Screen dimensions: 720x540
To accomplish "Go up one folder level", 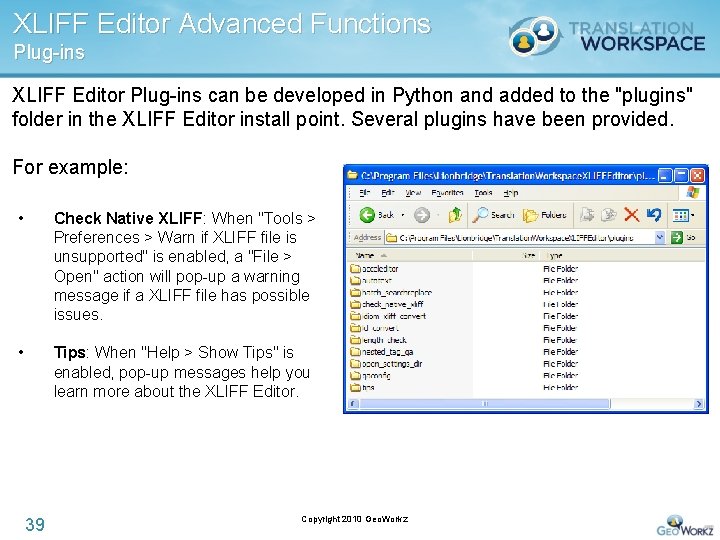I will 455,214.
